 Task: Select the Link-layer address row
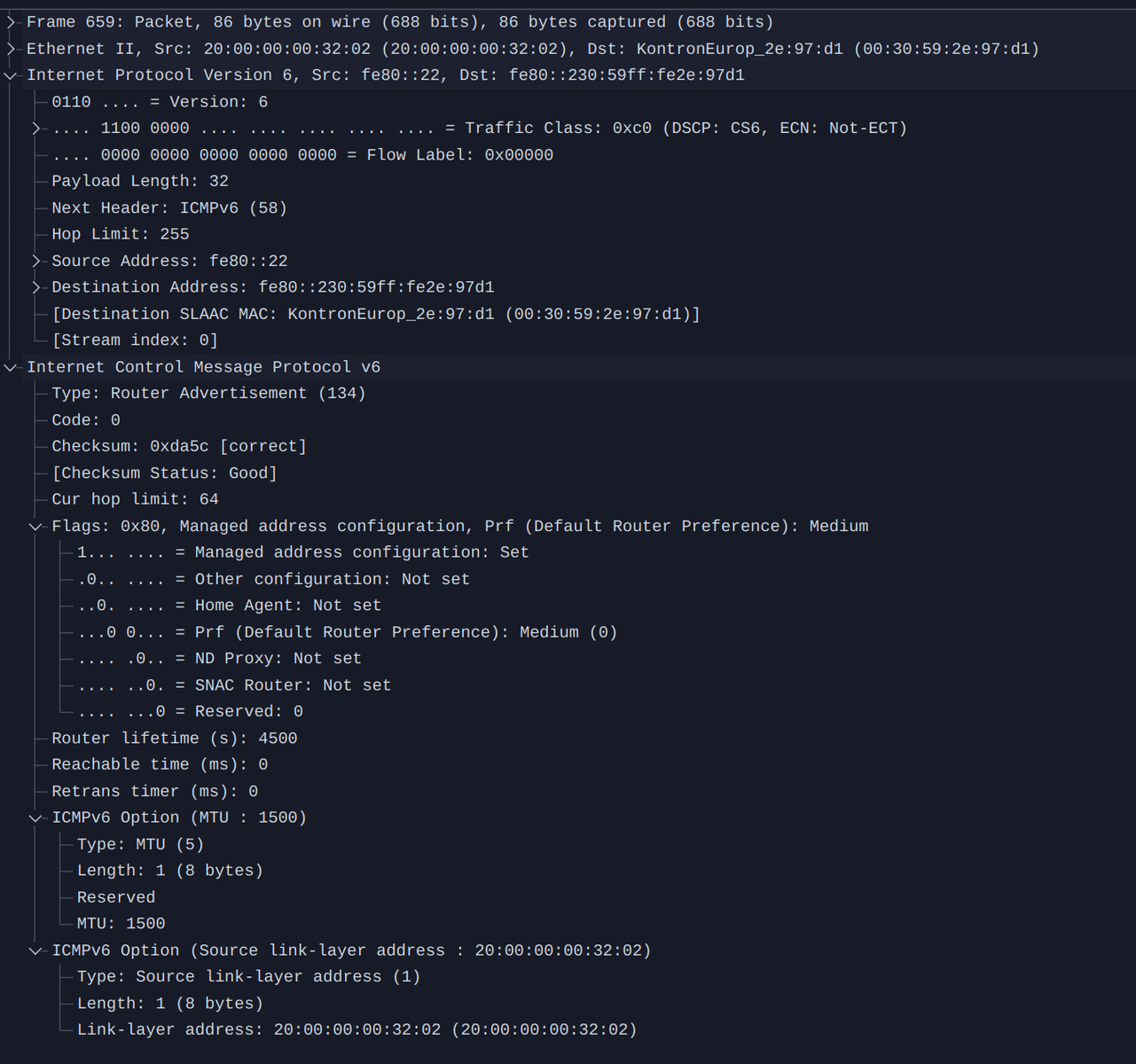pos(357,1029)
